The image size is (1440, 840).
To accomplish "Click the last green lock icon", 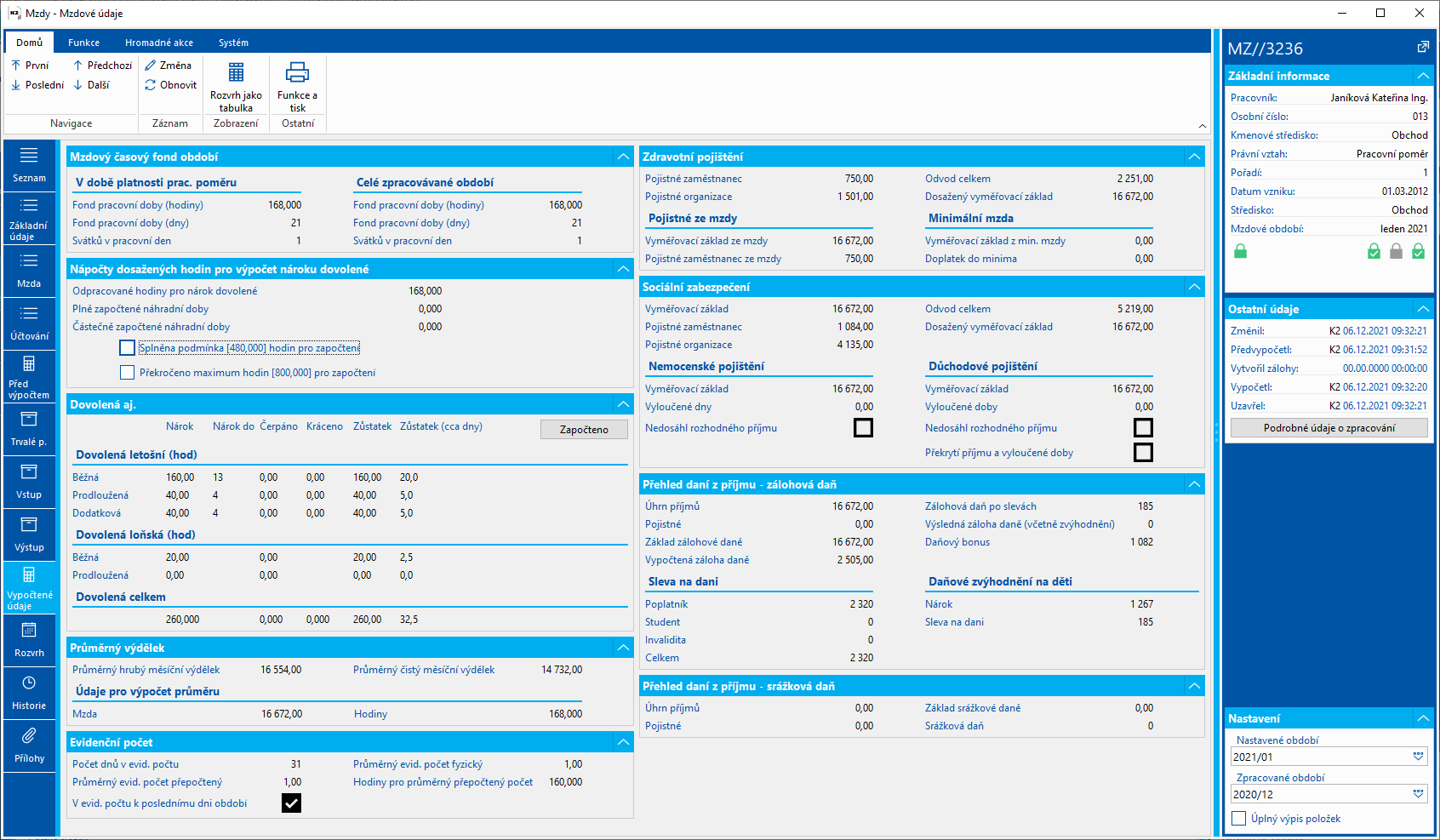I will tap(1418, 251).
